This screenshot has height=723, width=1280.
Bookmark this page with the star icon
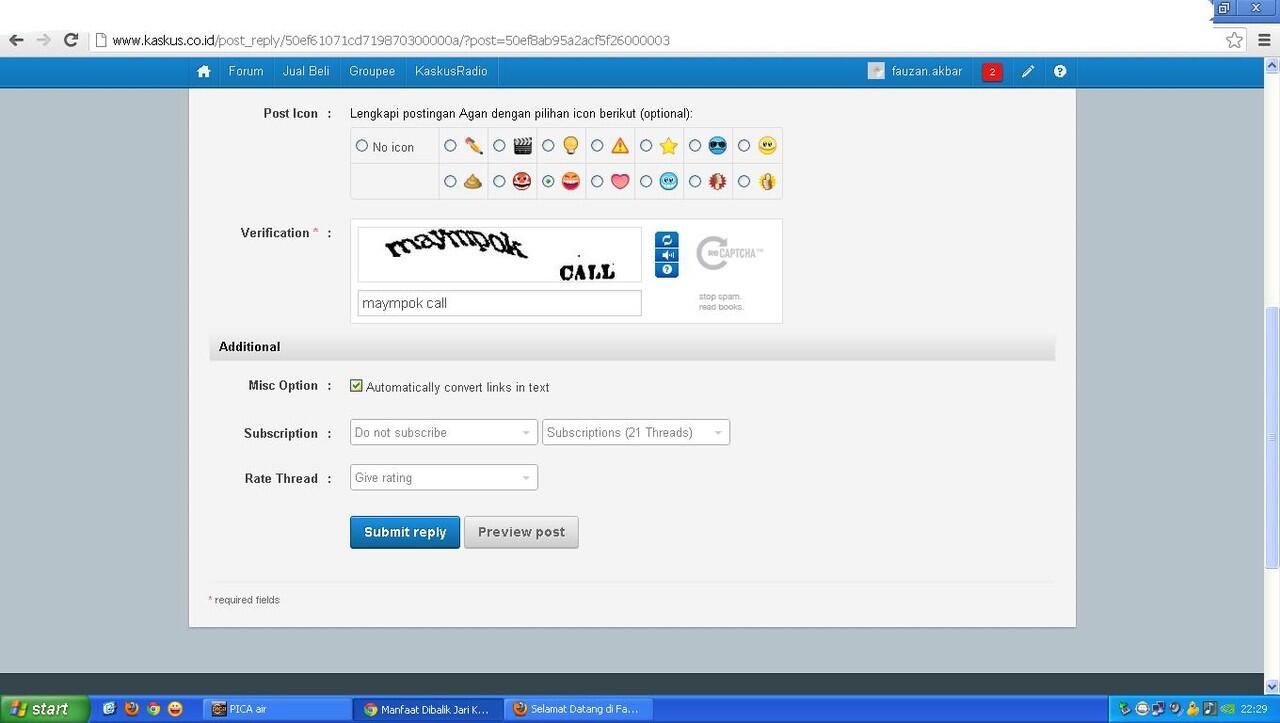[x=1235, y=40]
